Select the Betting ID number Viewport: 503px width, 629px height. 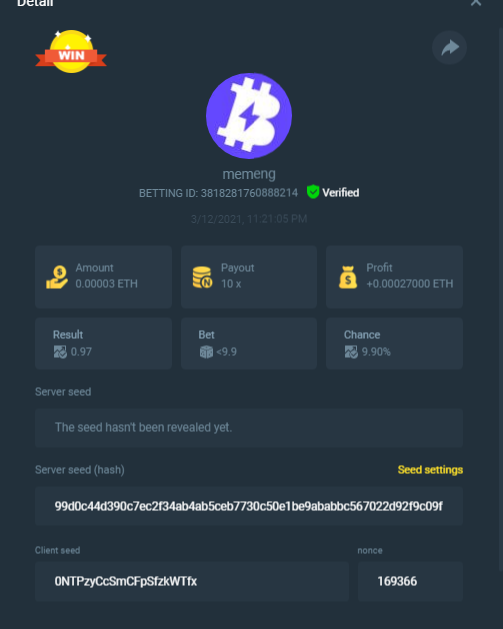point(249,193)
